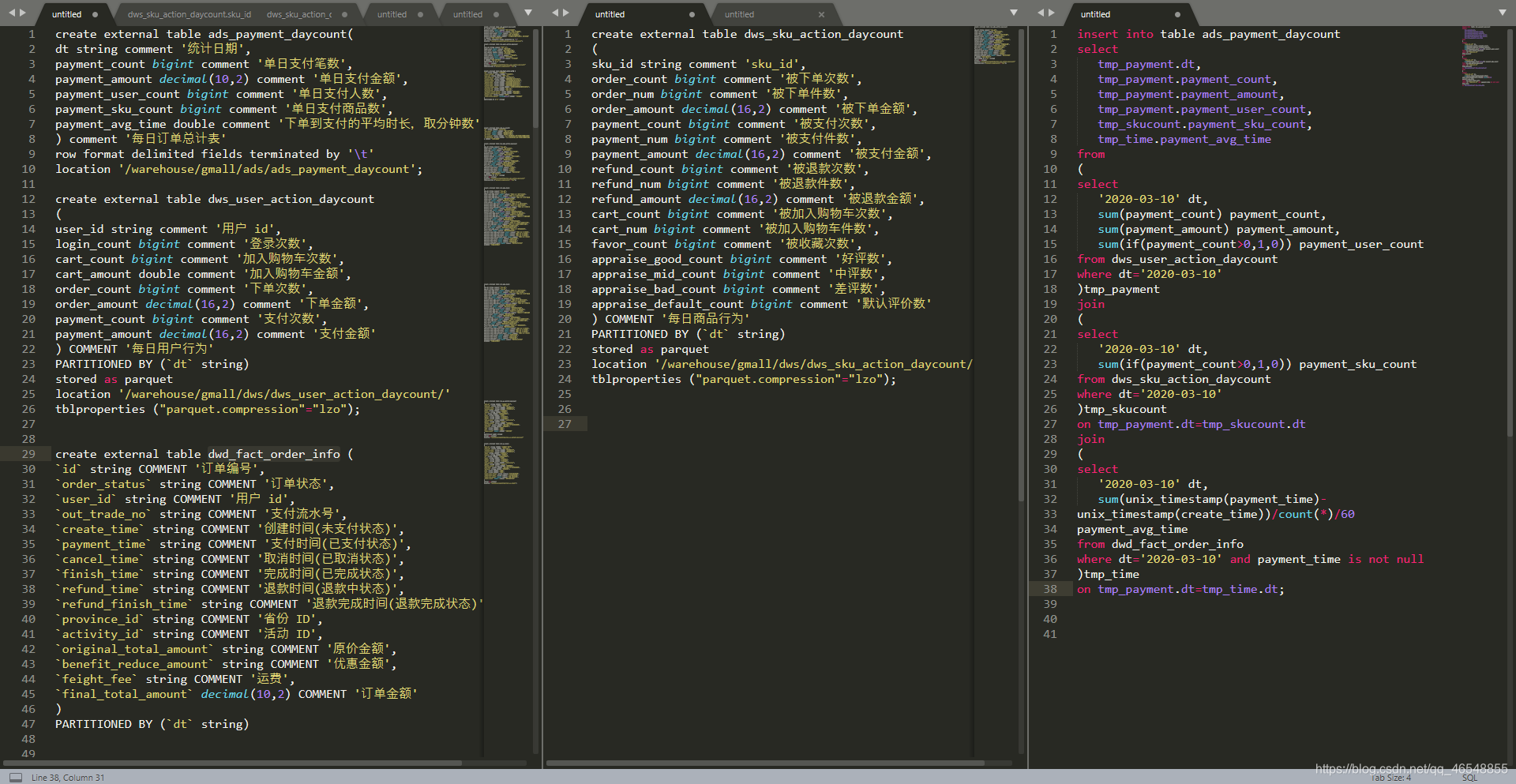Select the untitled tab in the right pane
This screenshot has height=784, width=1516.
(1129, 14)
